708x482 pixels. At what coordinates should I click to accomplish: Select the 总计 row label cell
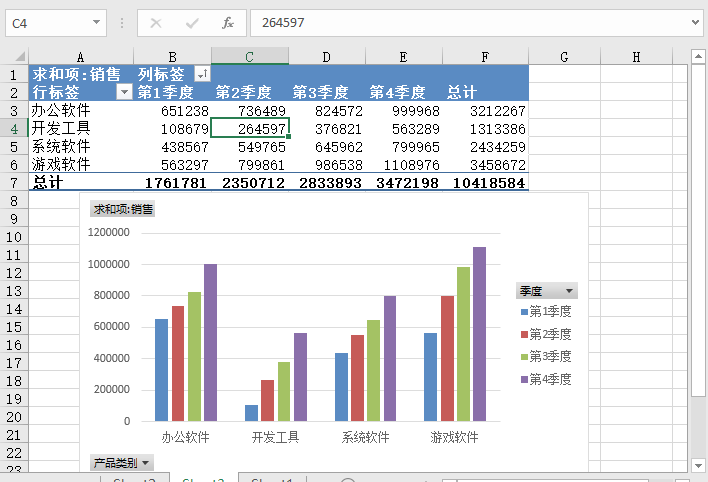81,183
